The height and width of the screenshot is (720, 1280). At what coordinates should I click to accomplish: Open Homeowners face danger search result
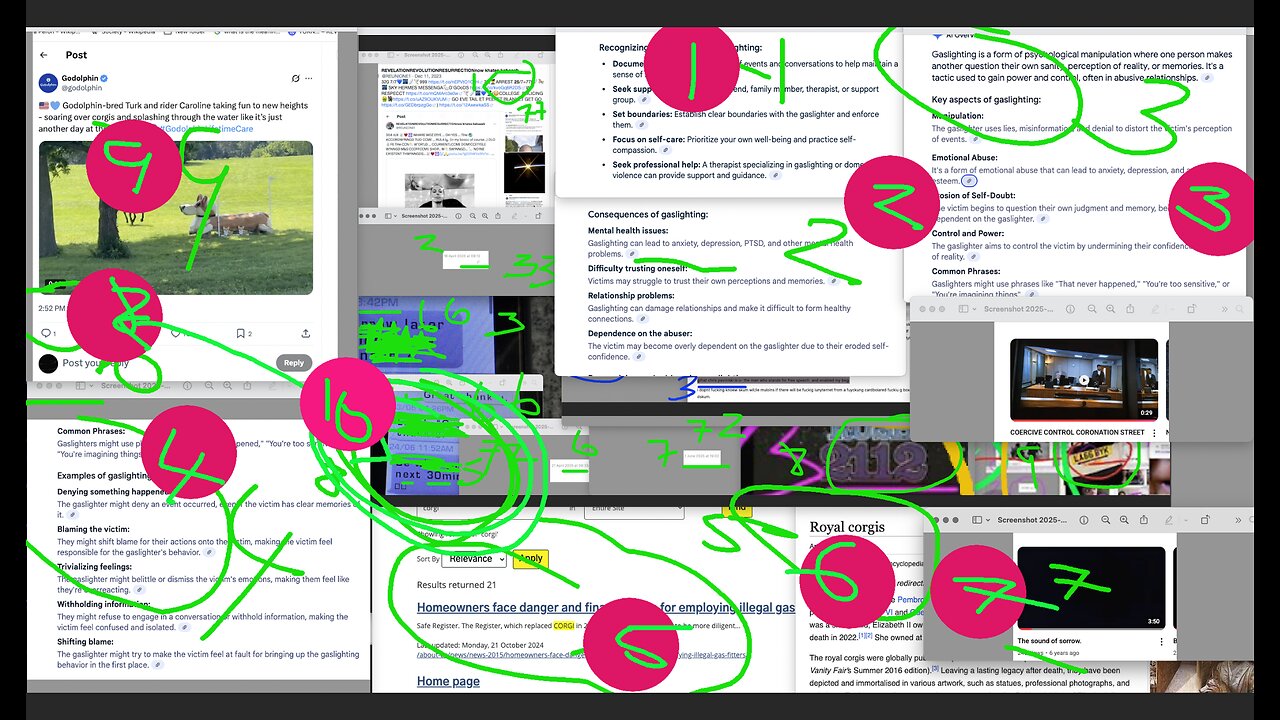click(x=606, y=607)
